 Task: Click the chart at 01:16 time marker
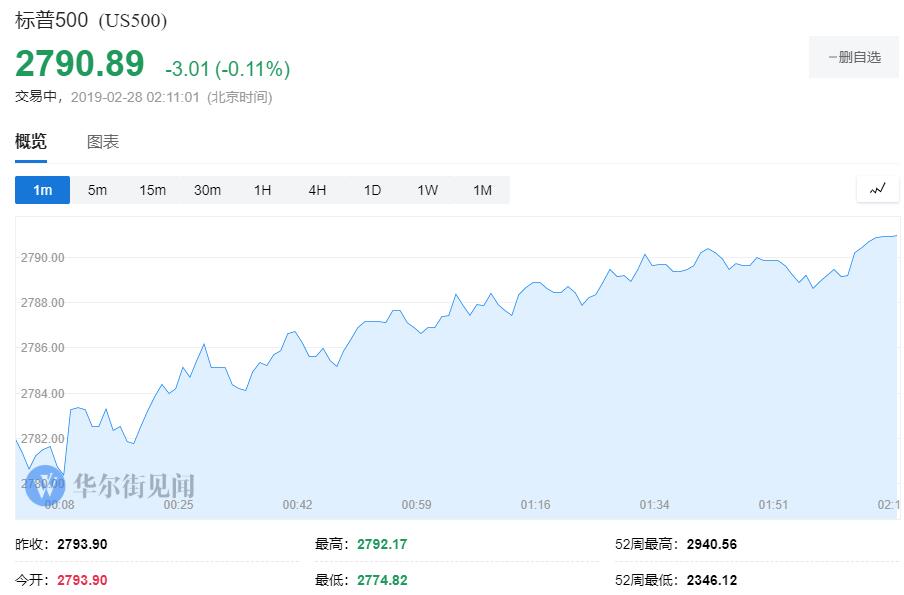coord(535,505)
